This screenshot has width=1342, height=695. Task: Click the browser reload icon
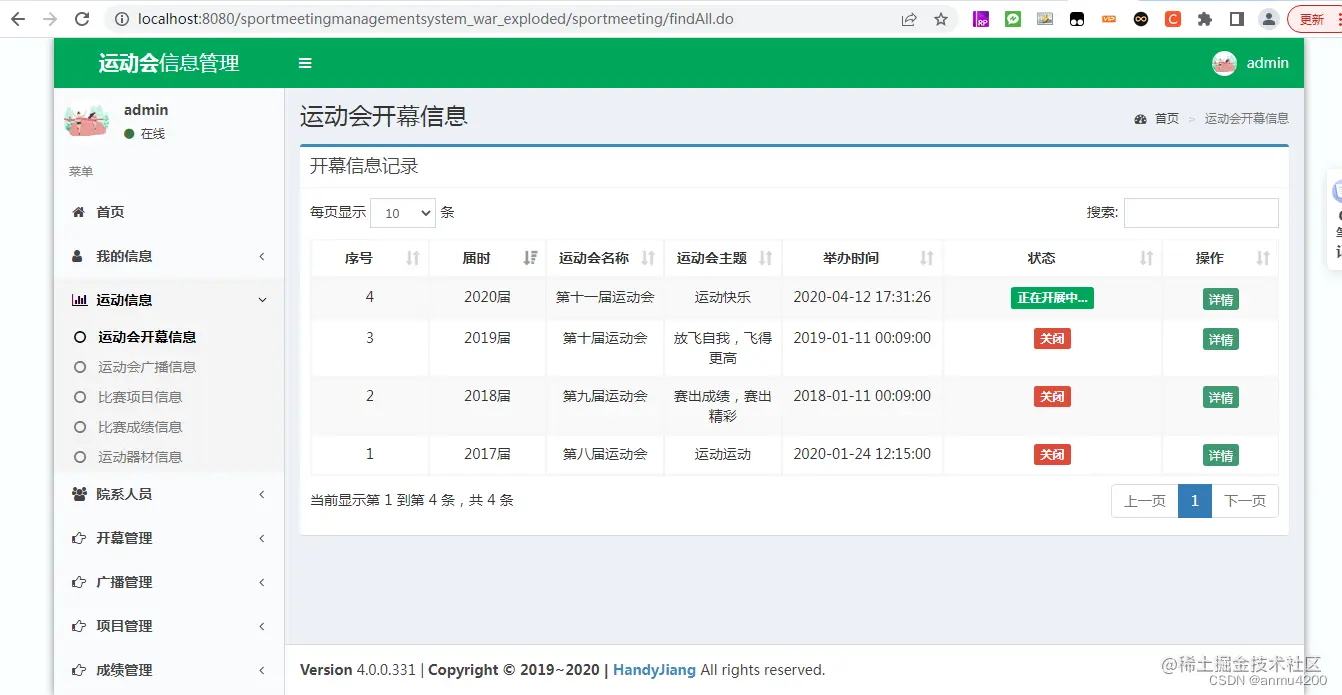(82, 18)
